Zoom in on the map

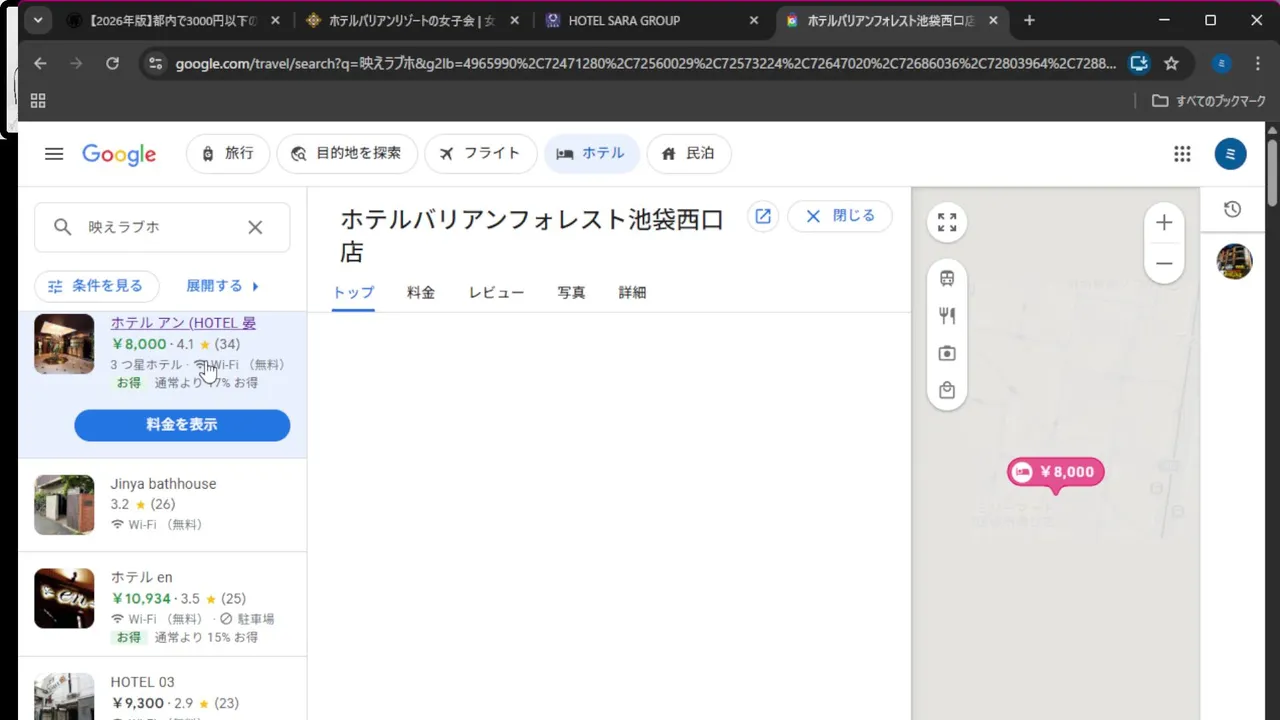coord(1164,223)
